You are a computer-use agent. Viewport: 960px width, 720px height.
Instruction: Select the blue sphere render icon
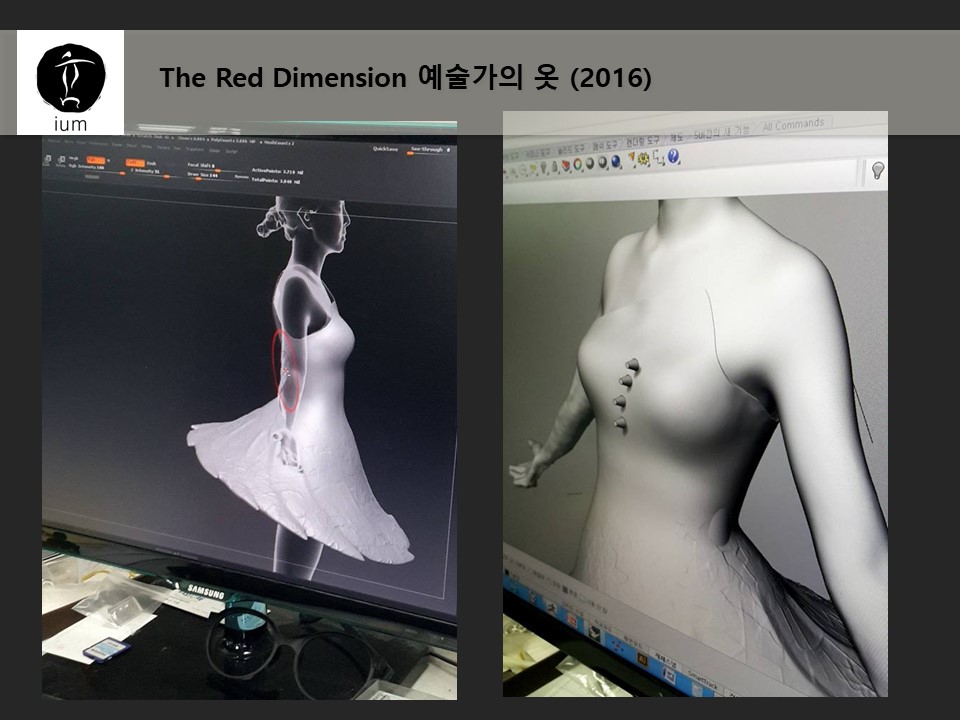tap(616, 161)
